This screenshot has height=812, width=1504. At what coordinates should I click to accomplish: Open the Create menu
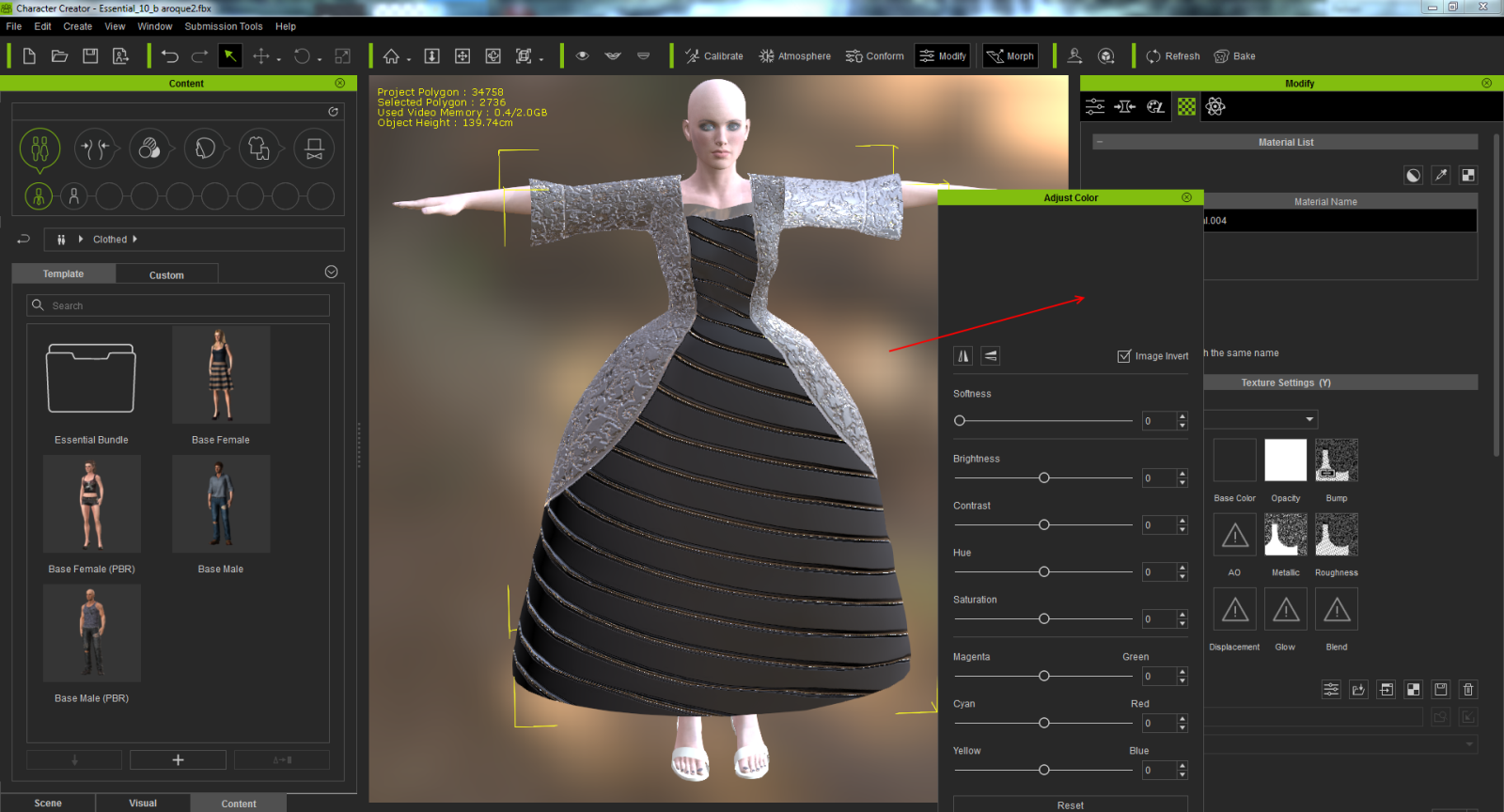click(x=78, y=26)
